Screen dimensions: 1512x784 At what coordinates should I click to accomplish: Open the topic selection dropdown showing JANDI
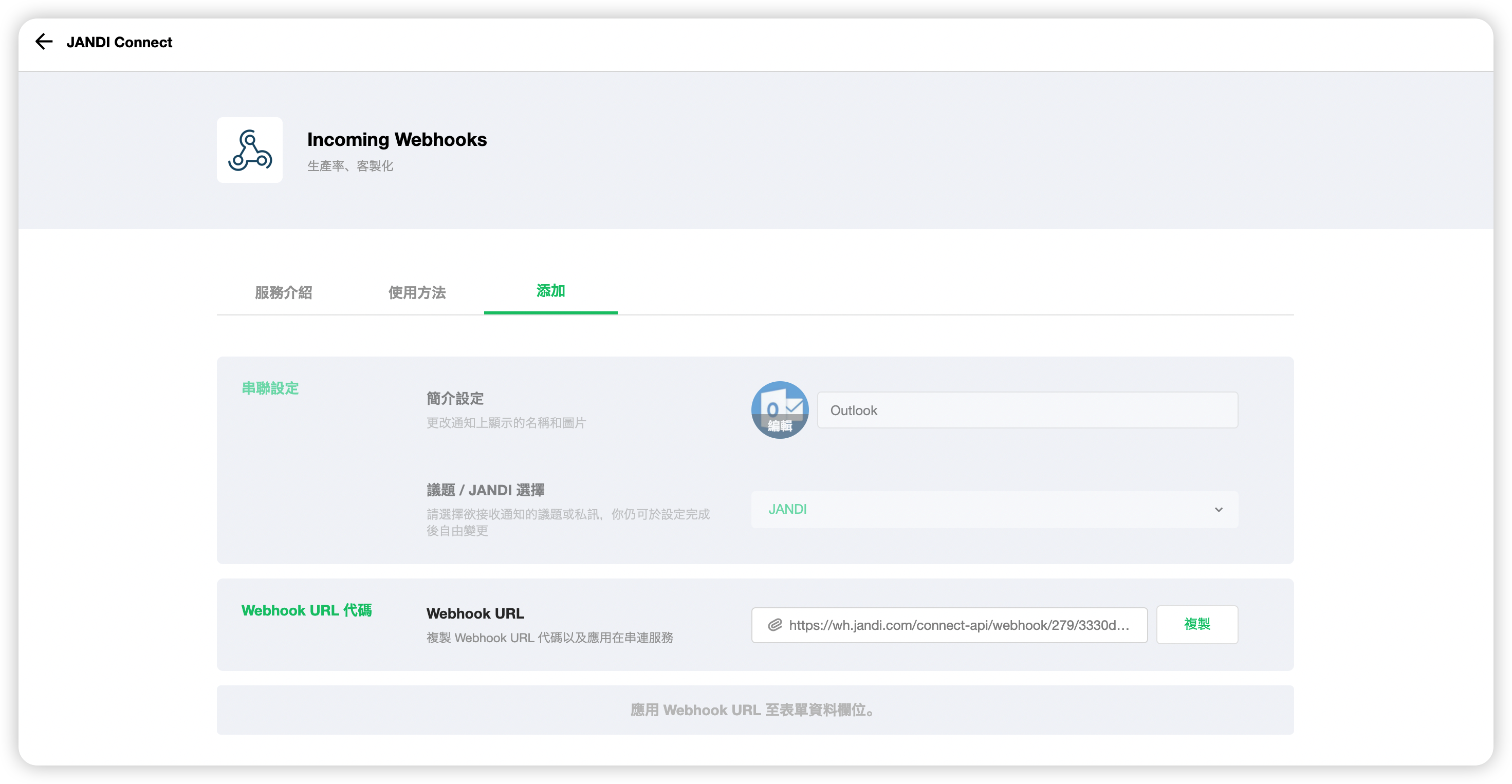coord(994,509)
